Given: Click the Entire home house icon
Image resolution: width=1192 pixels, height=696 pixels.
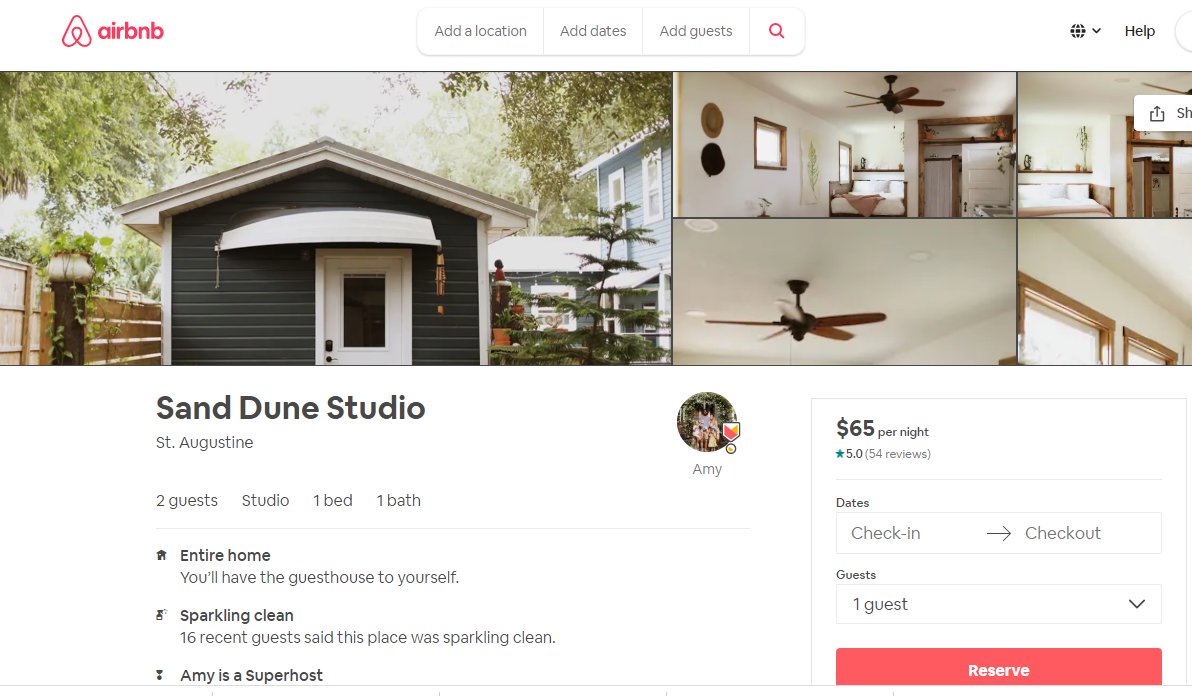Looking at the screenshot, I should [161, 555].
